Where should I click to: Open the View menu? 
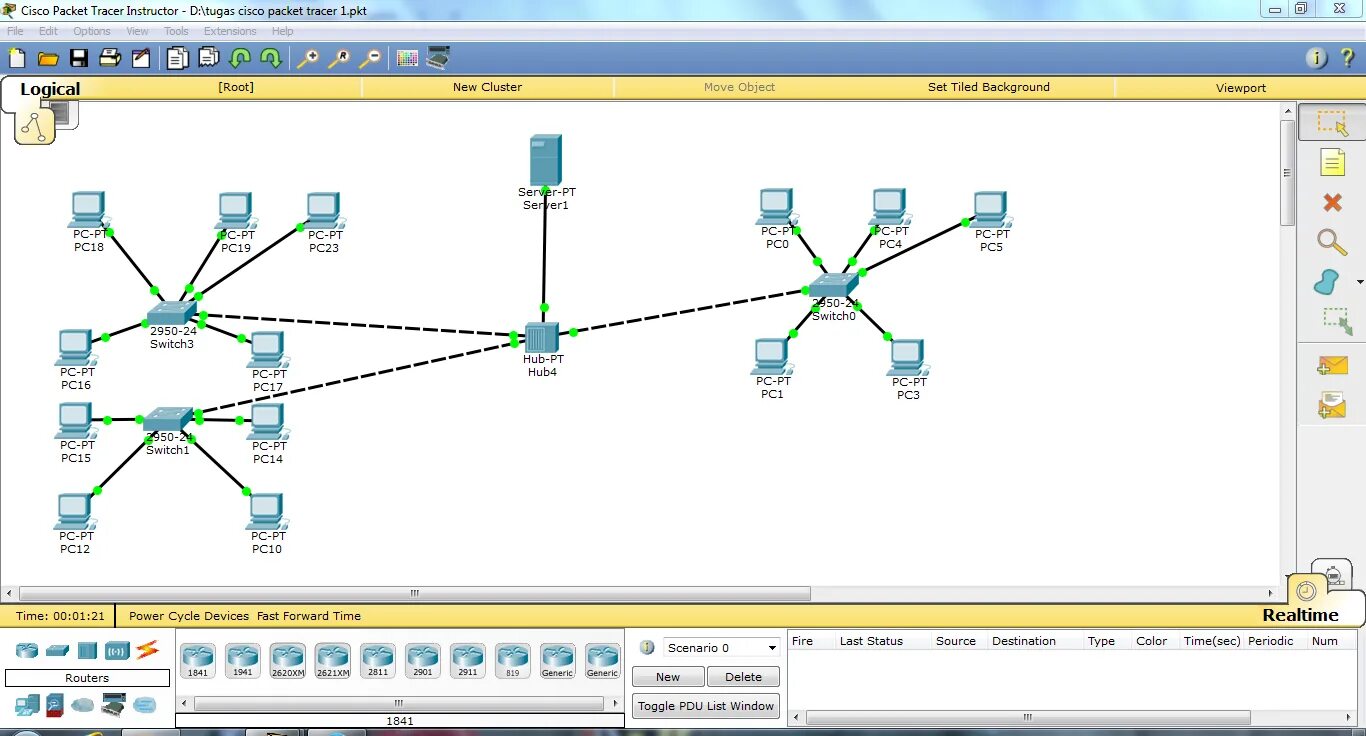[x=137, y=31]
